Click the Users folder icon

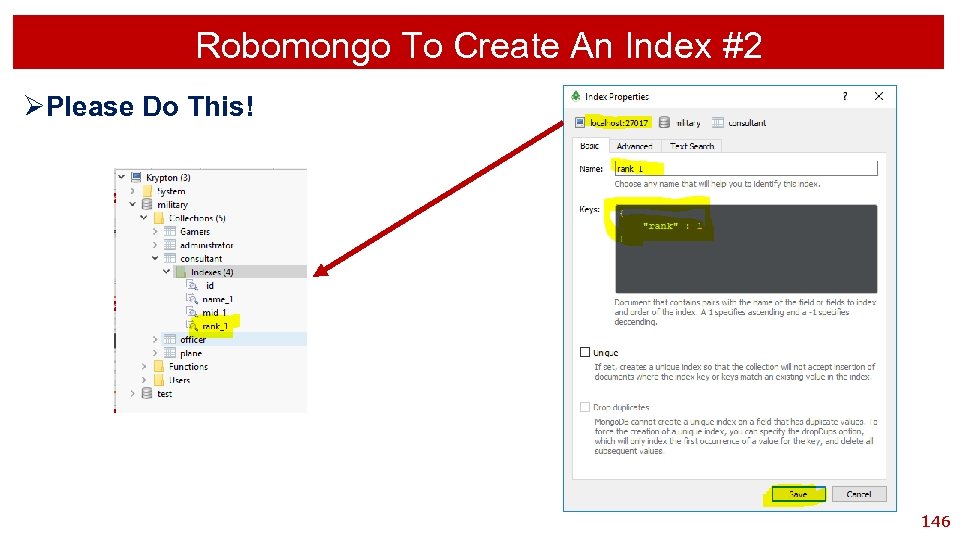[x=159, y=380]
